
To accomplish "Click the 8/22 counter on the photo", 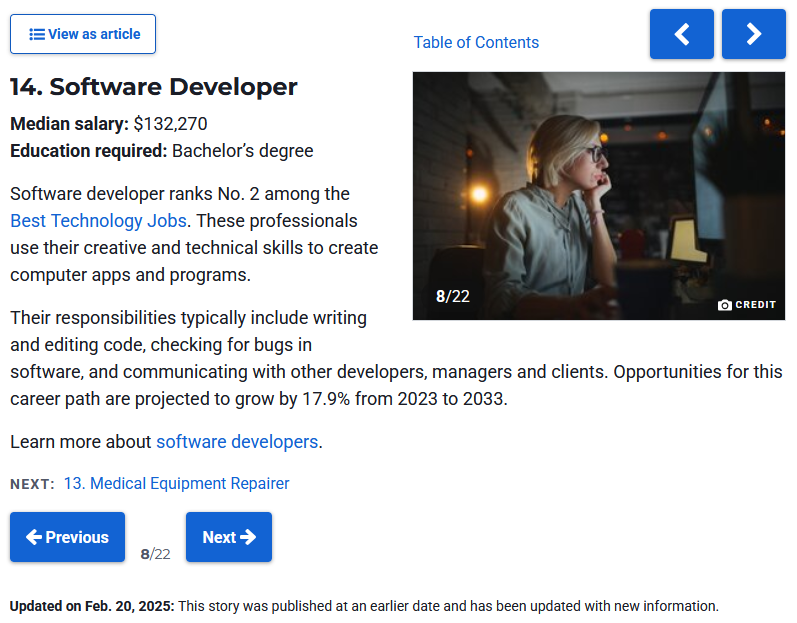I will 453,296.
